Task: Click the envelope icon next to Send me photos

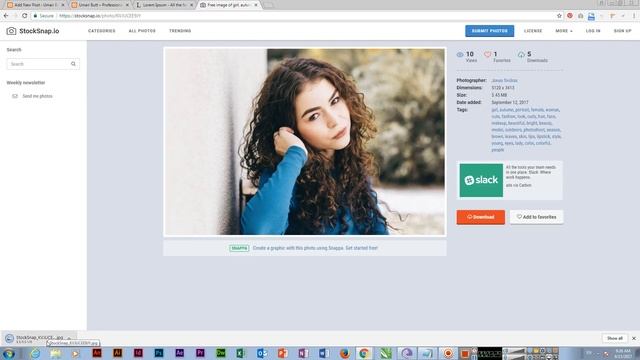Action: click(x=15, y=96)
